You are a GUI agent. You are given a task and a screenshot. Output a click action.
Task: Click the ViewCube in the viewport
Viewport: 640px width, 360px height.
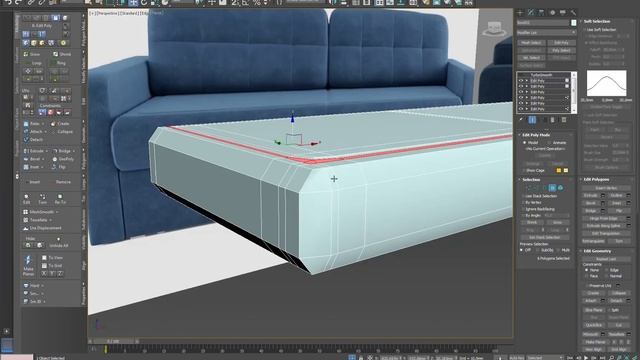click(x=494, y=29)
